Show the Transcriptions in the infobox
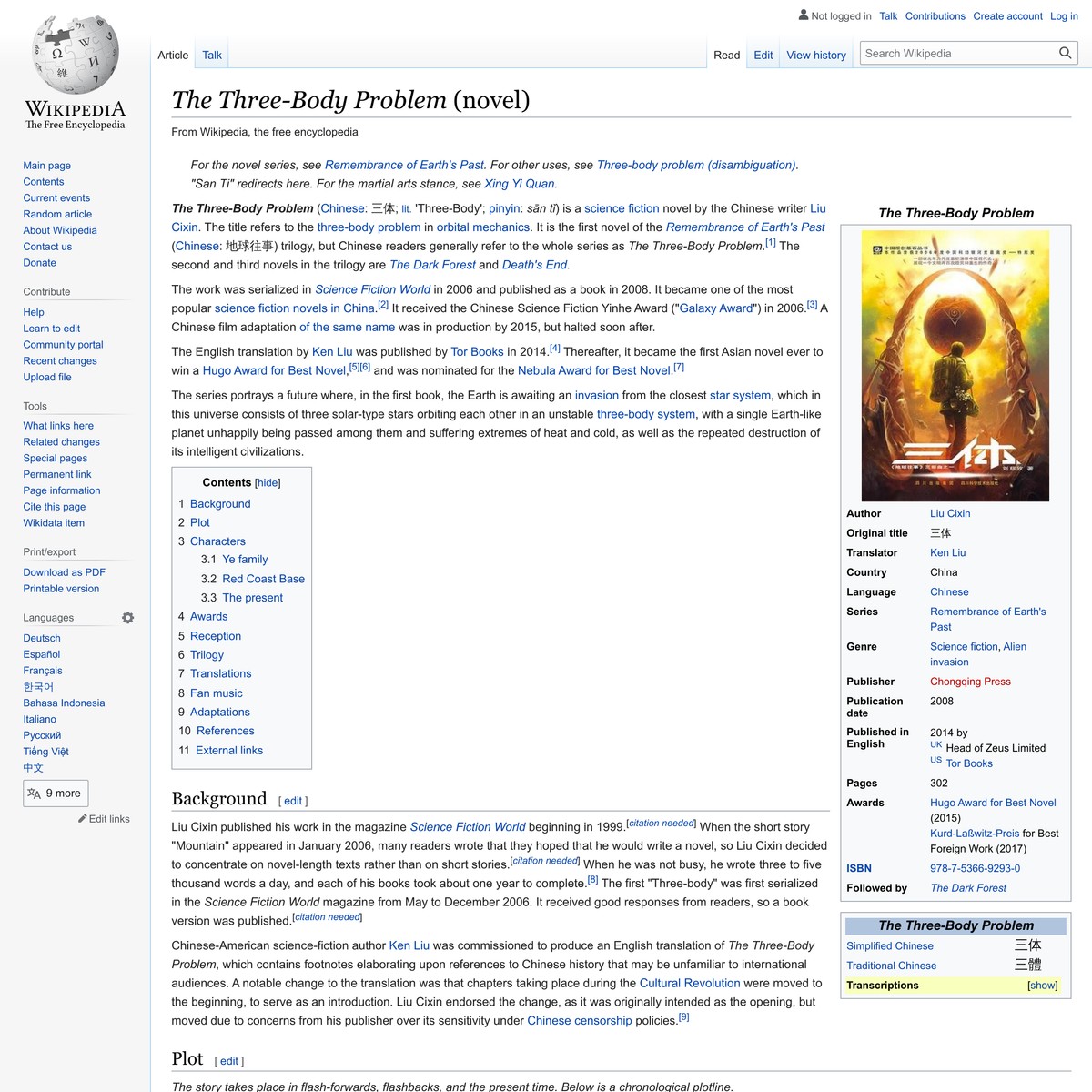 click(x=1042, y=985)
